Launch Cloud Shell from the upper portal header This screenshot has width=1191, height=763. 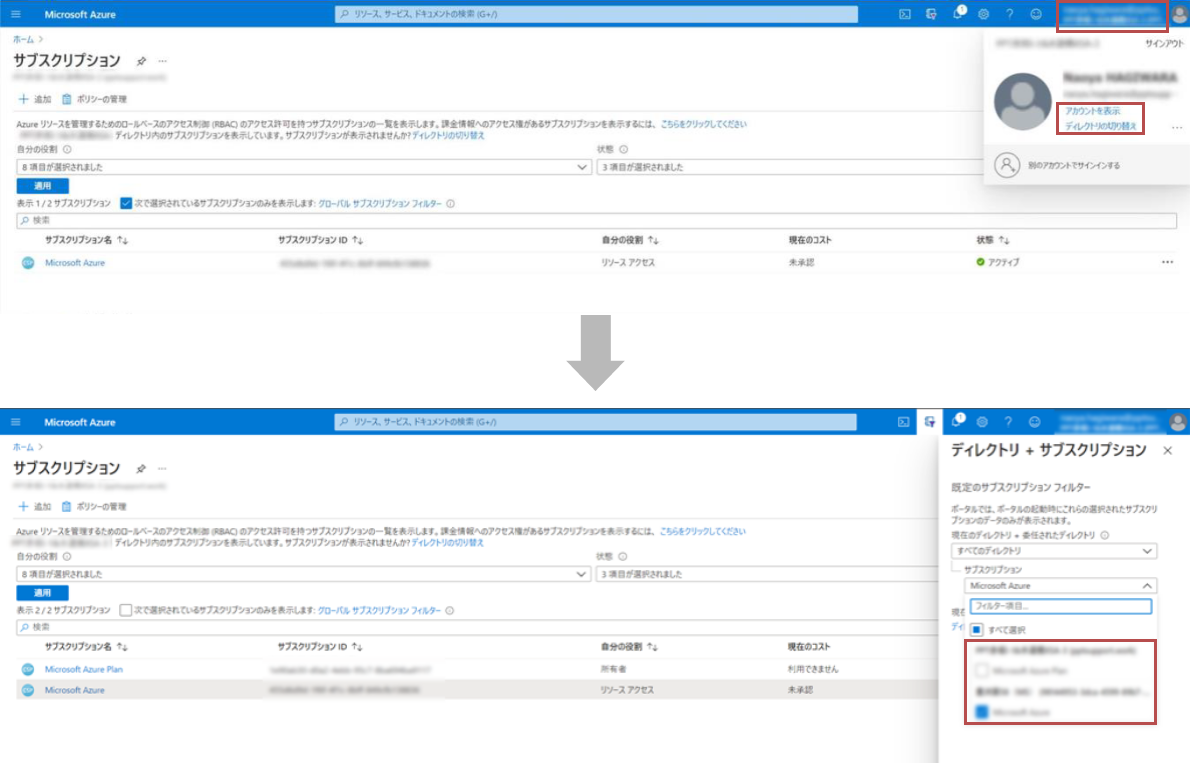coord(905,14)
